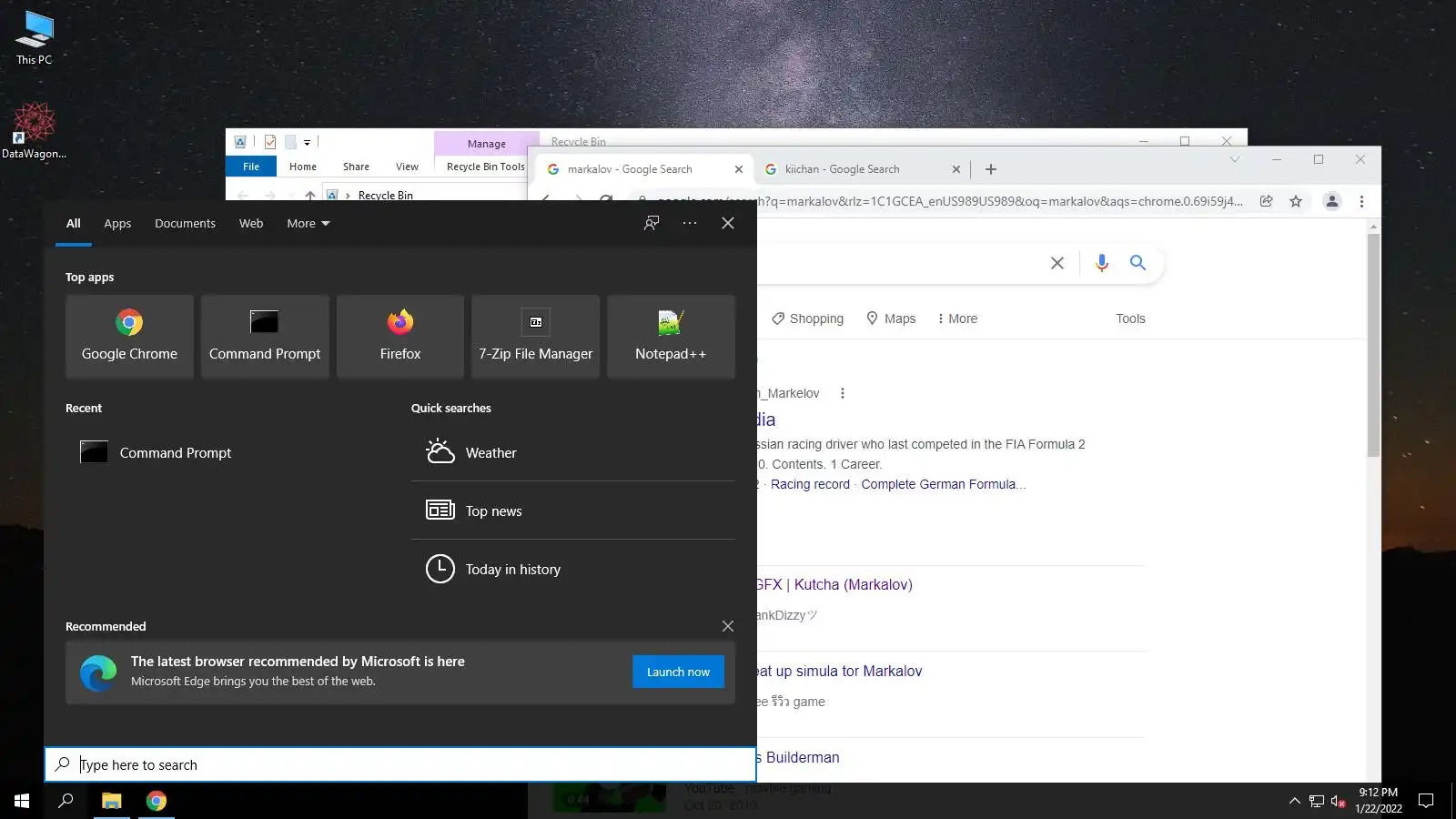Click the Manage contextual tab in Explorer
Screen dimensions: 1456x819
(486, 144)
